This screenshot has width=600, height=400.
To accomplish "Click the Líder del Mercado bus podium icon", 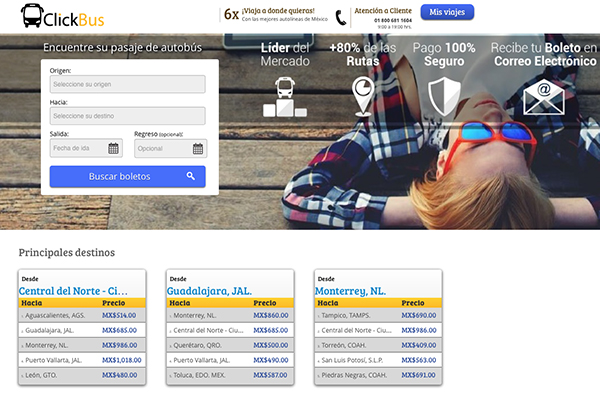I will point(285,97).
